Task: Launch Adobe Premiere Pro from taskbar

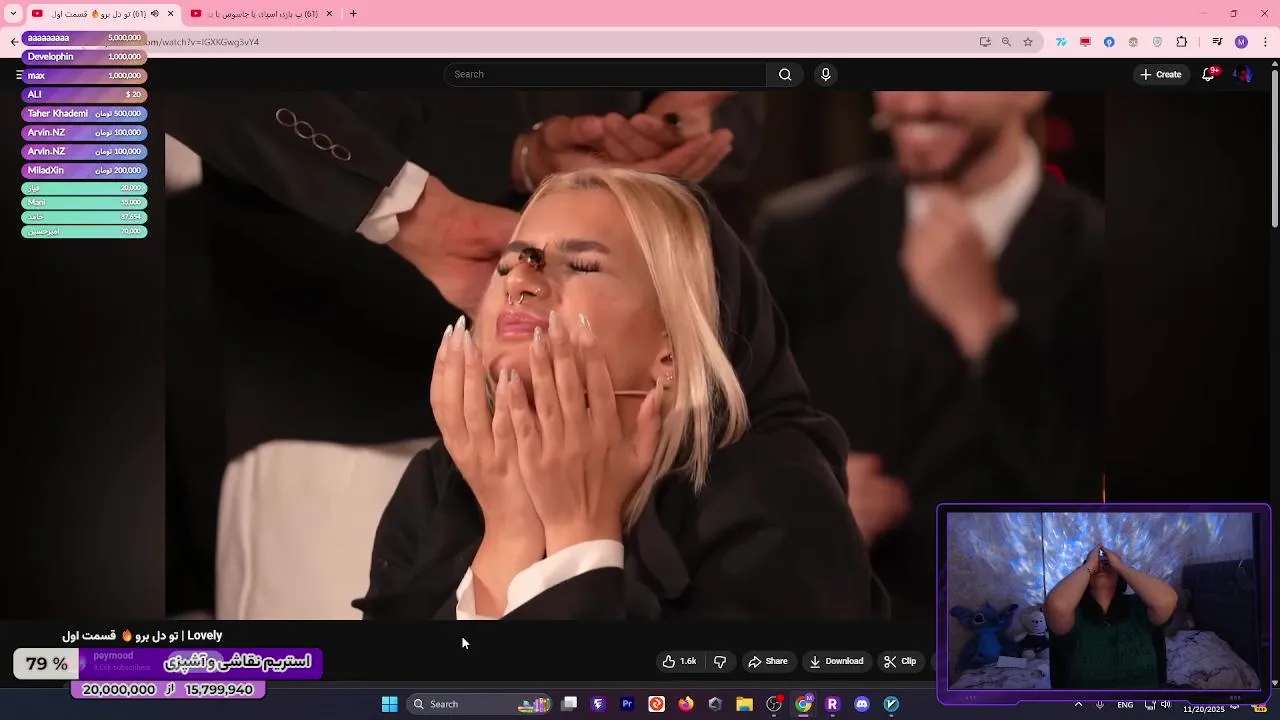Action: 627,704
